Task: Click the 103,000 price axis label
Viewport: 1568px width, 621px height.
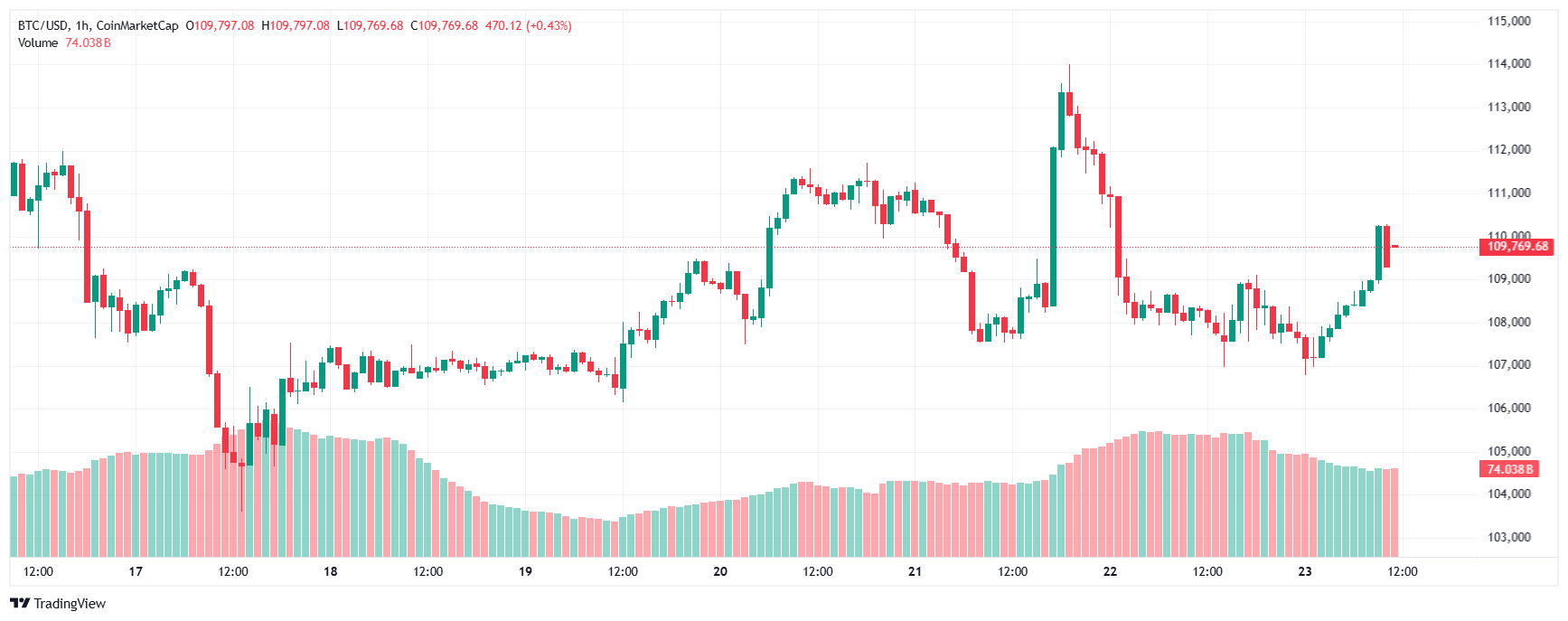Action: 1509,537
